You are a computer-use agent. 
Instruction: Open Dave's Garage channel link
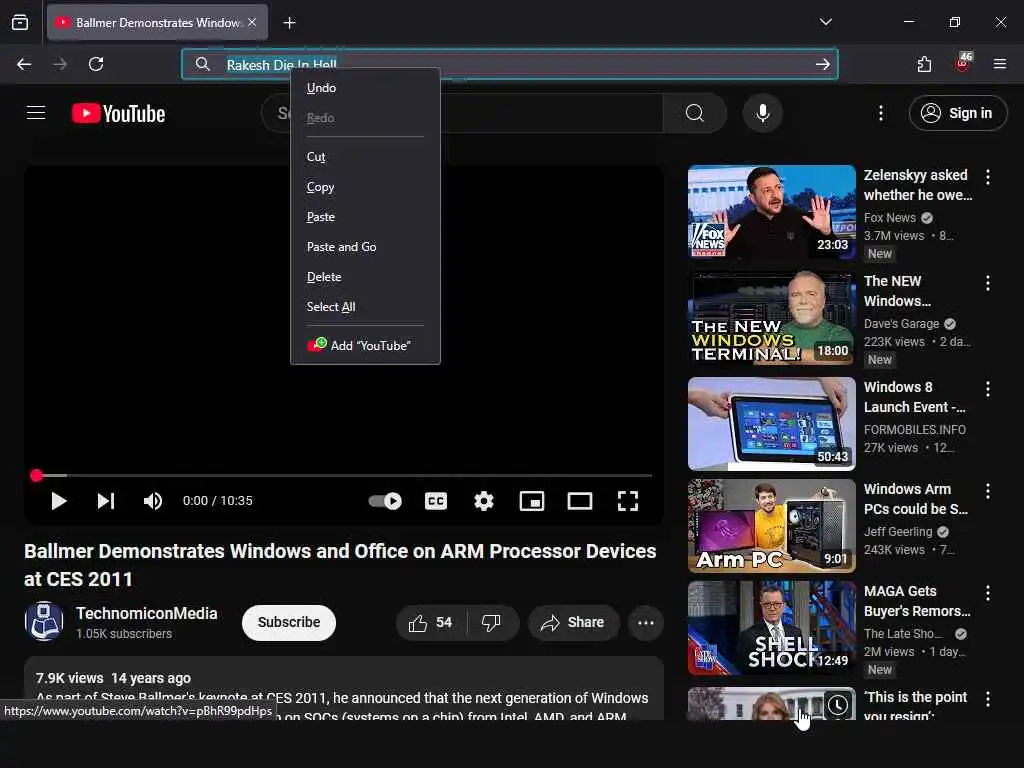click(x=901, y=323)
